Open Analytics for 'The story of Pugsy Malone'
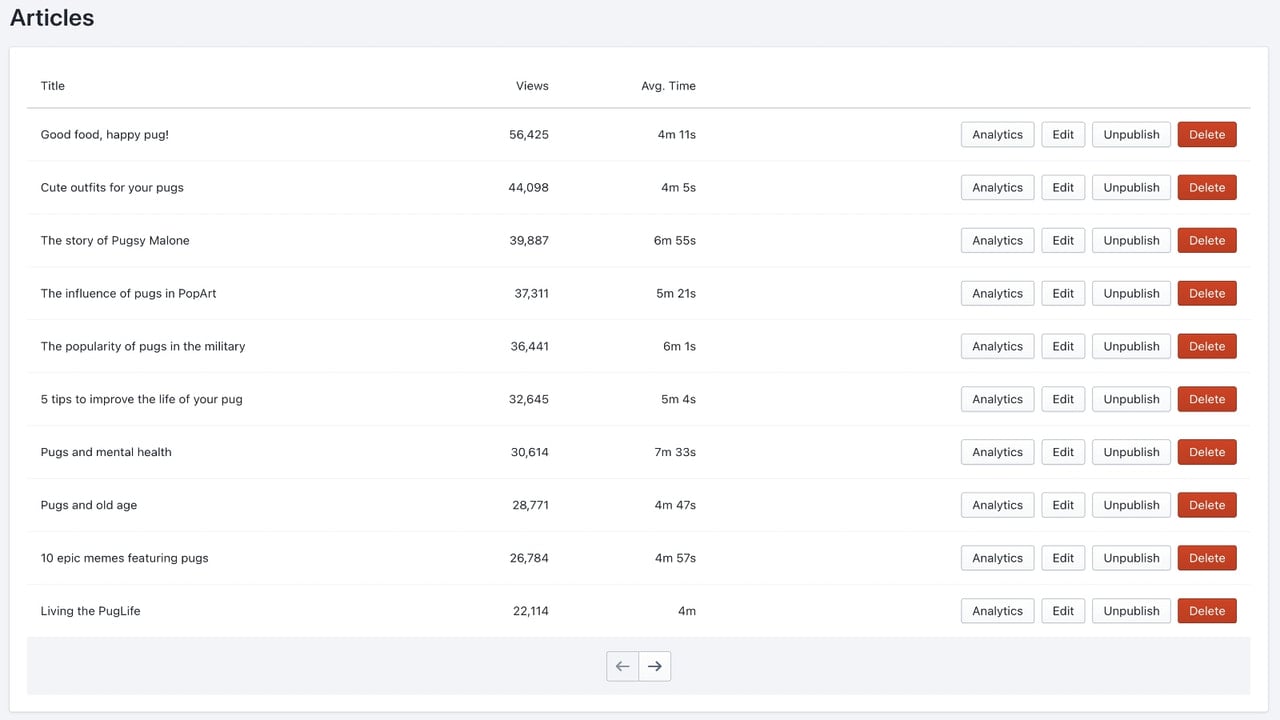Viewport: 1280px width, 720px height. tap(997, 241)
